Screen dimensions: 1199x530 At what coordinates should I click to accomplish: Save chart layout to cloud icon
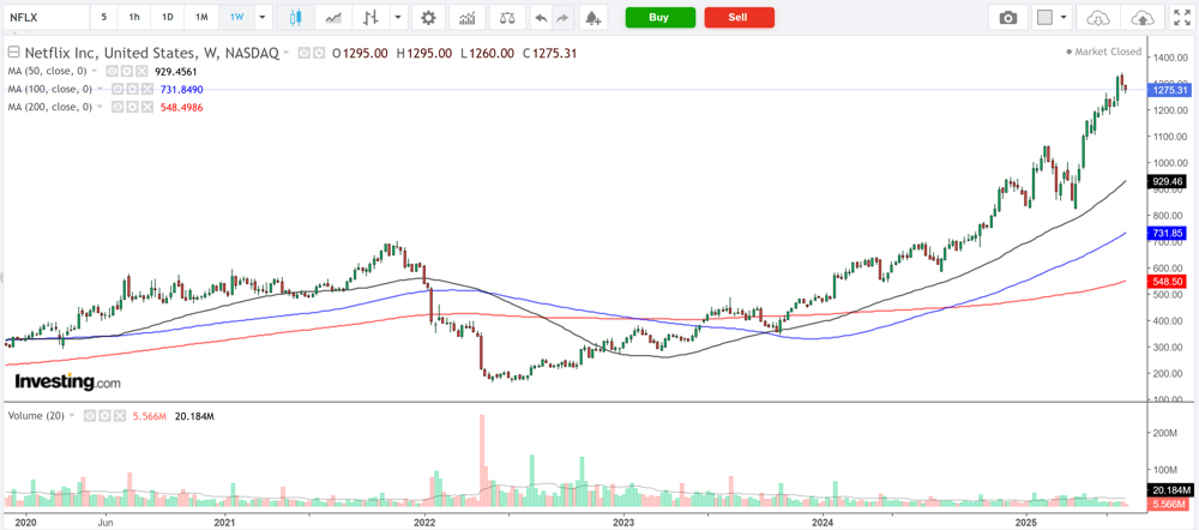point(1142,18)
